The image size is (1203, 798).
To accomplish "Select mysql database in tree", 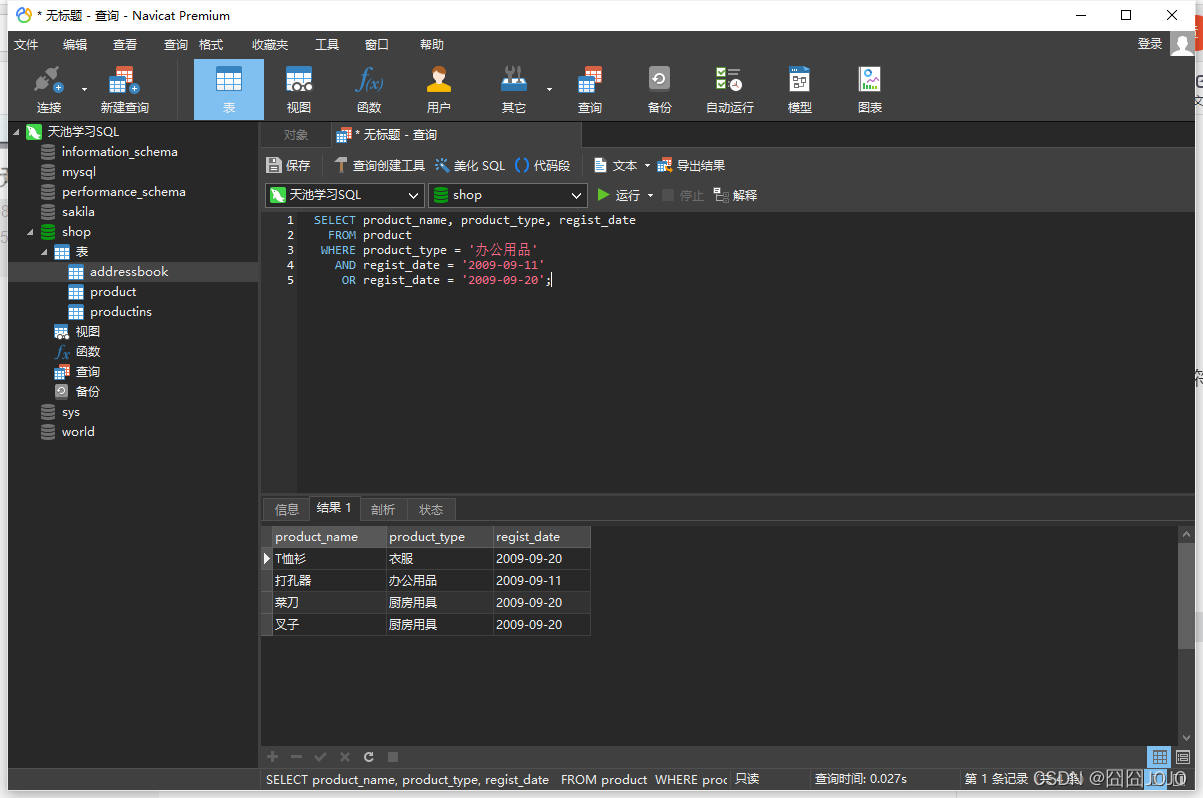I will click(x=79, y=172).
